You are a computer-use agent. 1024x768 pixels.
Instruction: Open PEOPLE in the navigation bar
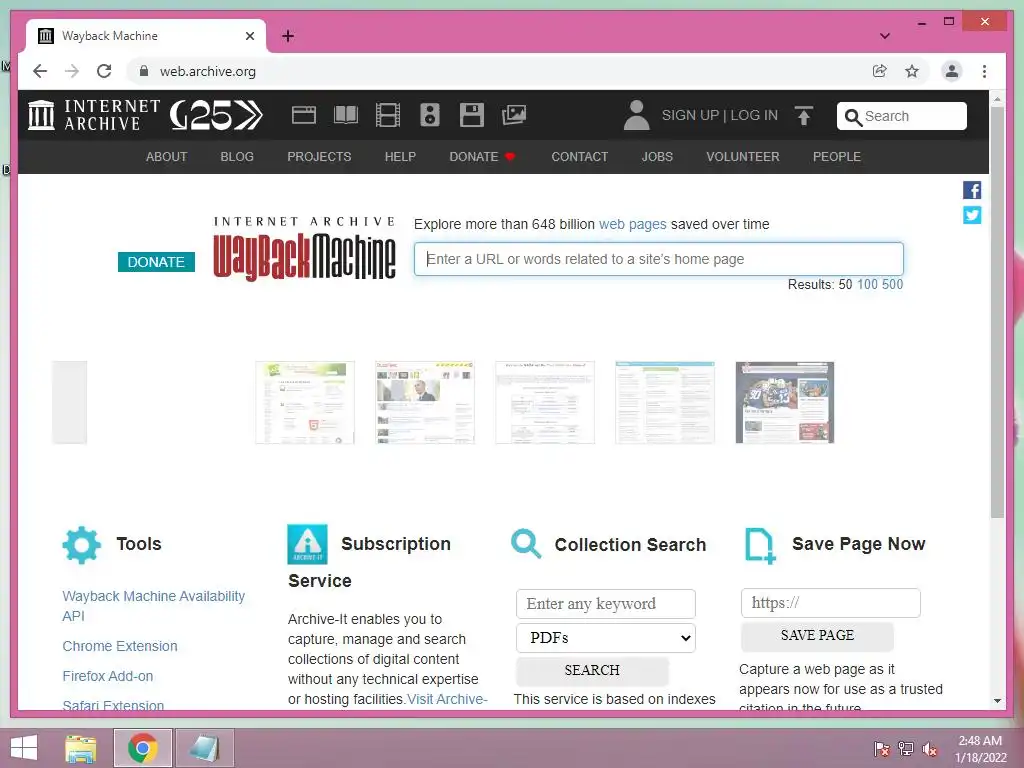(x=837, y=157)
